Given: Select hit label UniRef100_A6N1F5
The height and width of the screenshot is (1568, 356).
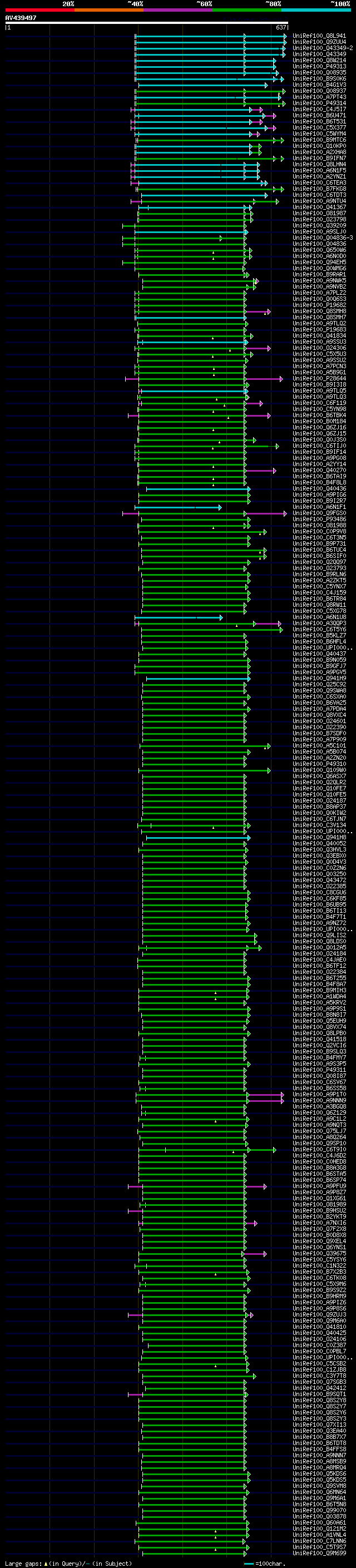Looking at the screenshot, I should coord(319,170).
